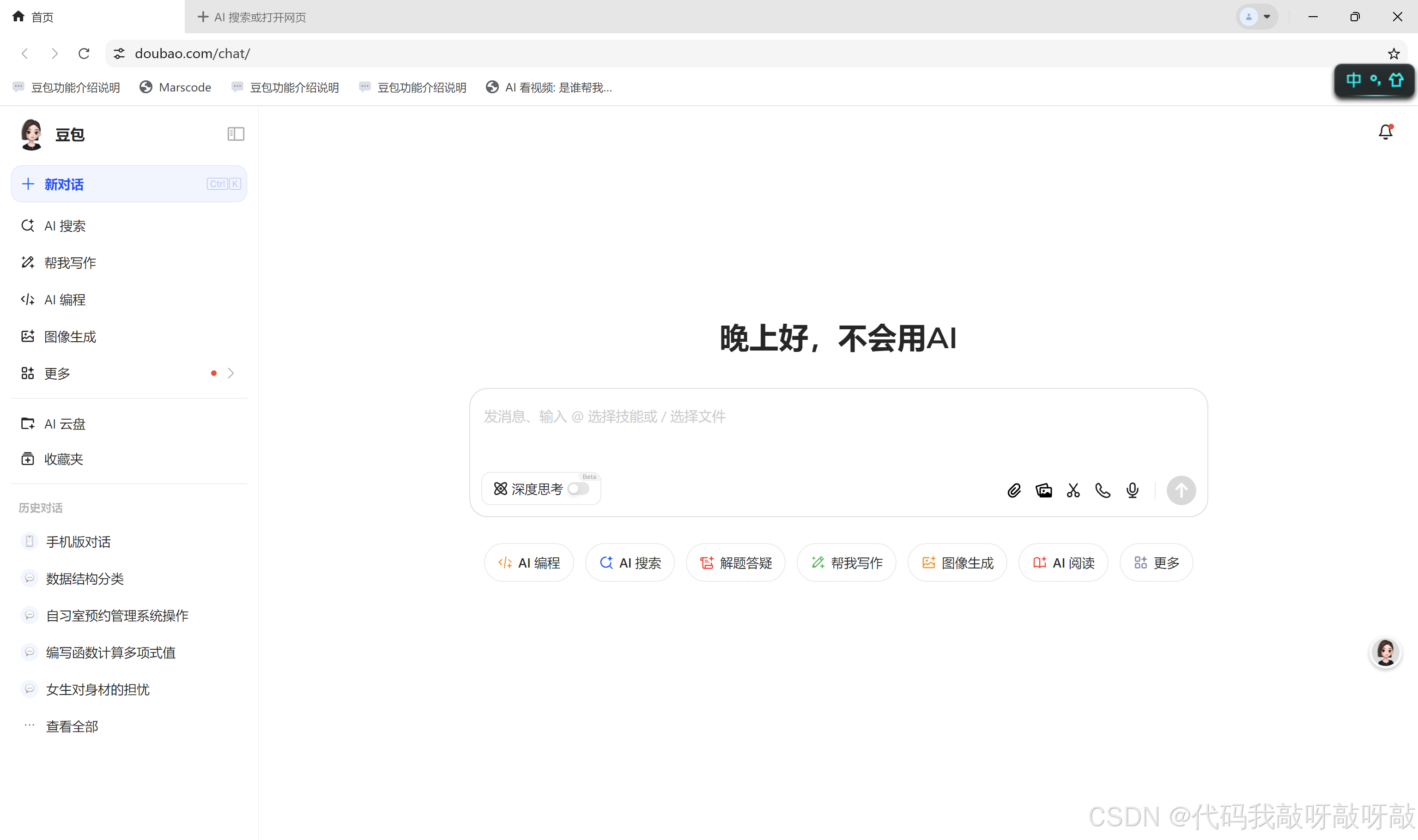Screen dimensions: 1418x840
Task: Click the microphone voice input icon
Action: pyautogui.click(x=1132, y=490)
